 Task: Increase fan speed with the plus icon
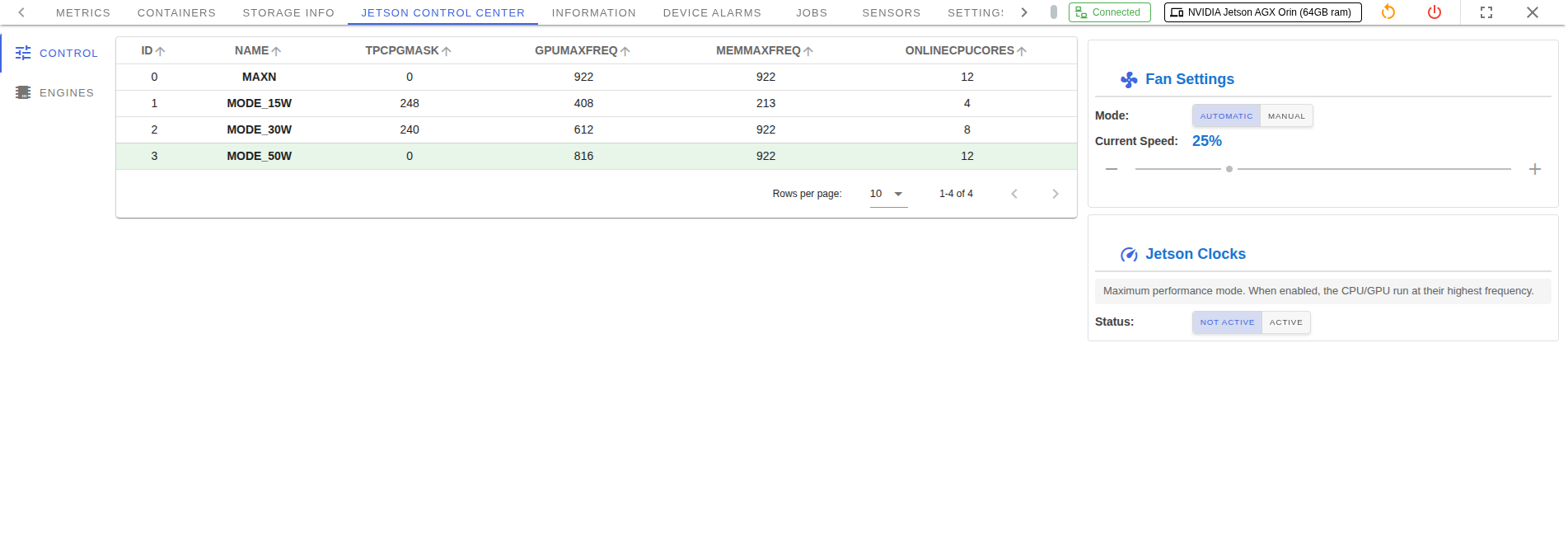pyautogui.click(x=1535, y=169)
